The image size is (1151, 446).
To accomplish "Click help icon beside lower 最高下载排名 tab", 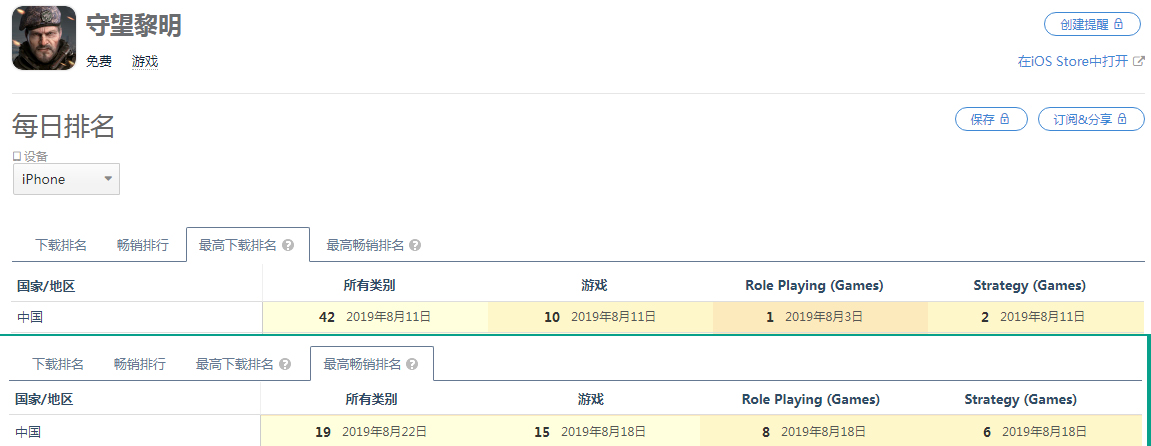I will 285,365.
